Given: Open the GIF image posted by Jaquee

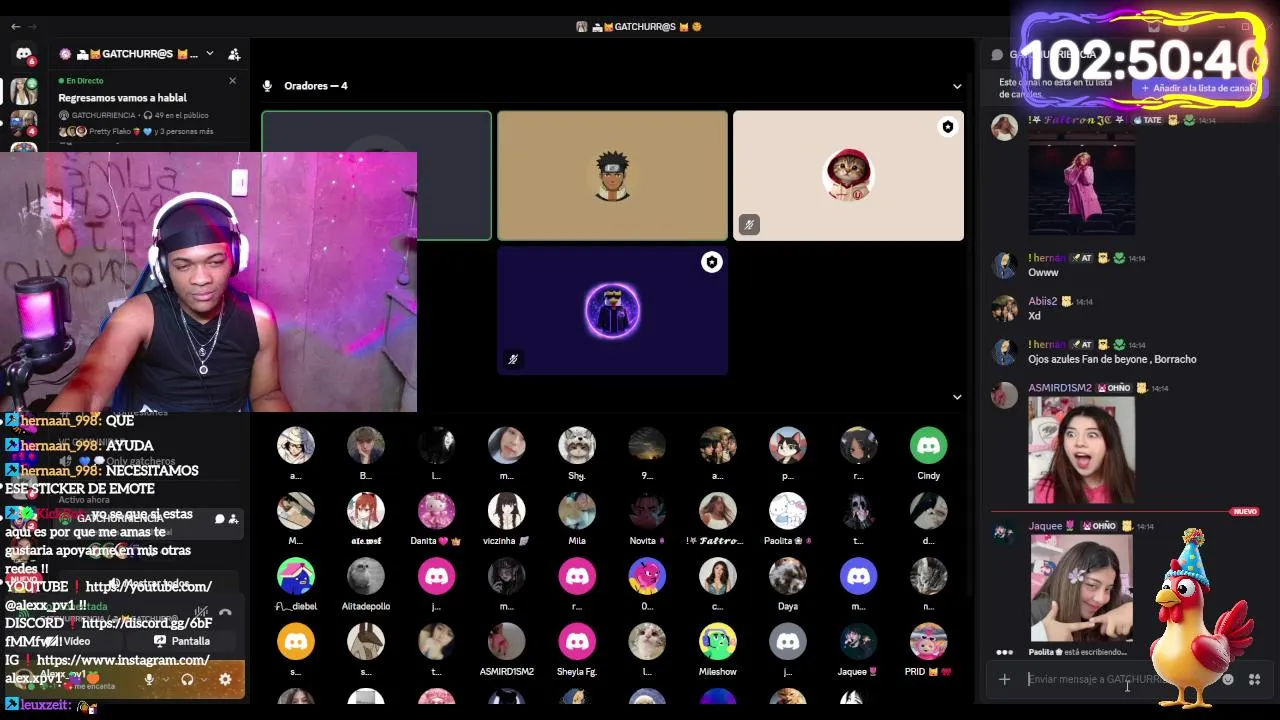Looking at the screenshot, I should click(x=1081, y=588).
